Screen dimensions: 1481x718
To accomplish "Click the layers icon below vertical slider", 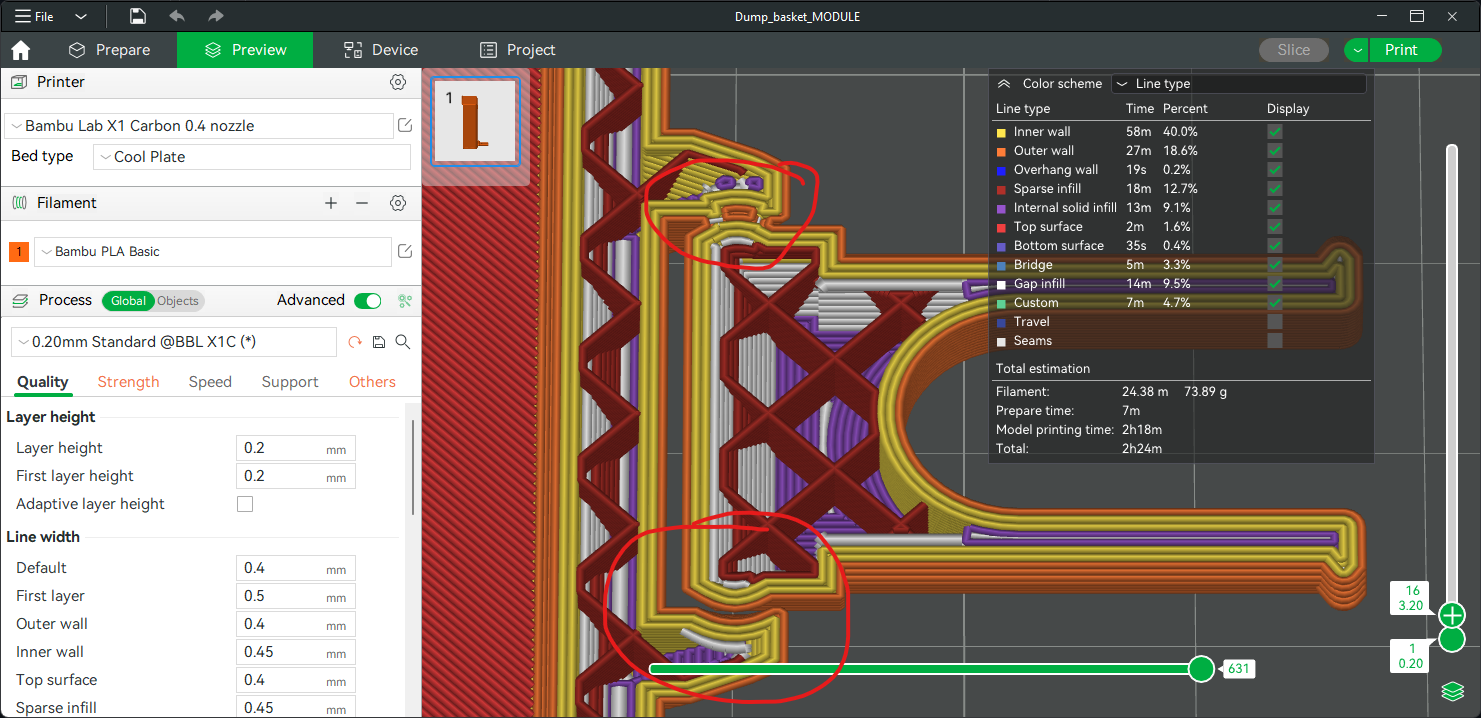I will coord(1452,691).
